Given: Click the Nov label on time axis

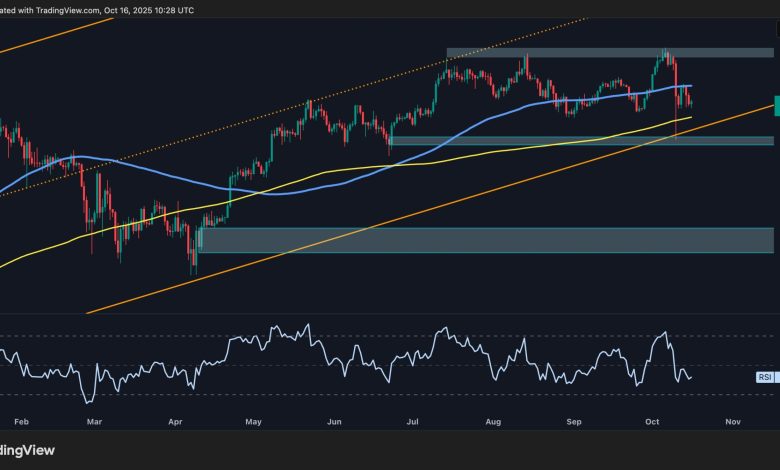Looking at the screenshot, I should (x=731, y=423).
